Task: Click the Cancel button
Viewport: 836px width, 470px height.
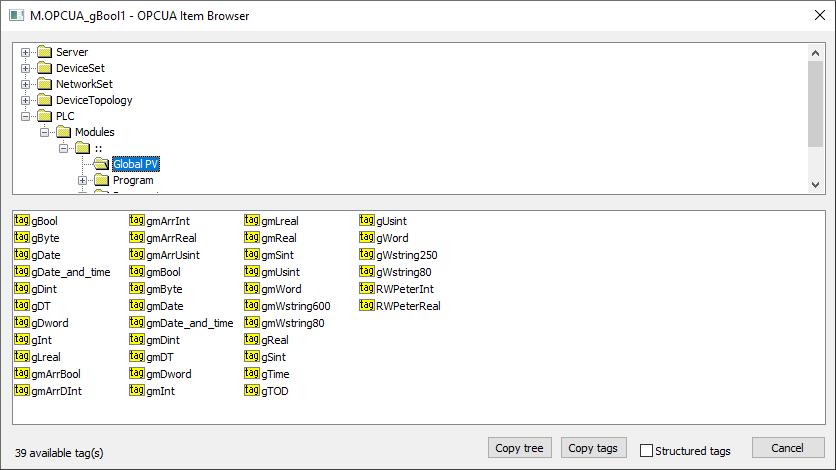Action: click(x=787, y=448)
